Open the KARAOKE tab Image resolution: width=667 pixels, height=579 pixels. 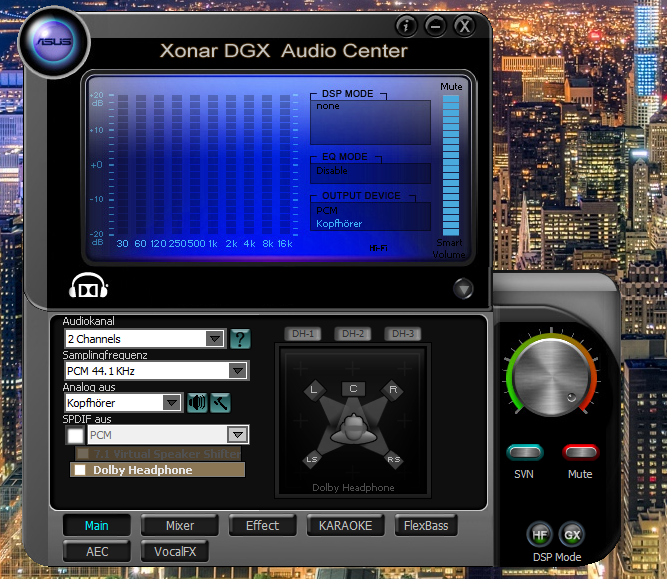tap(345, 525)
